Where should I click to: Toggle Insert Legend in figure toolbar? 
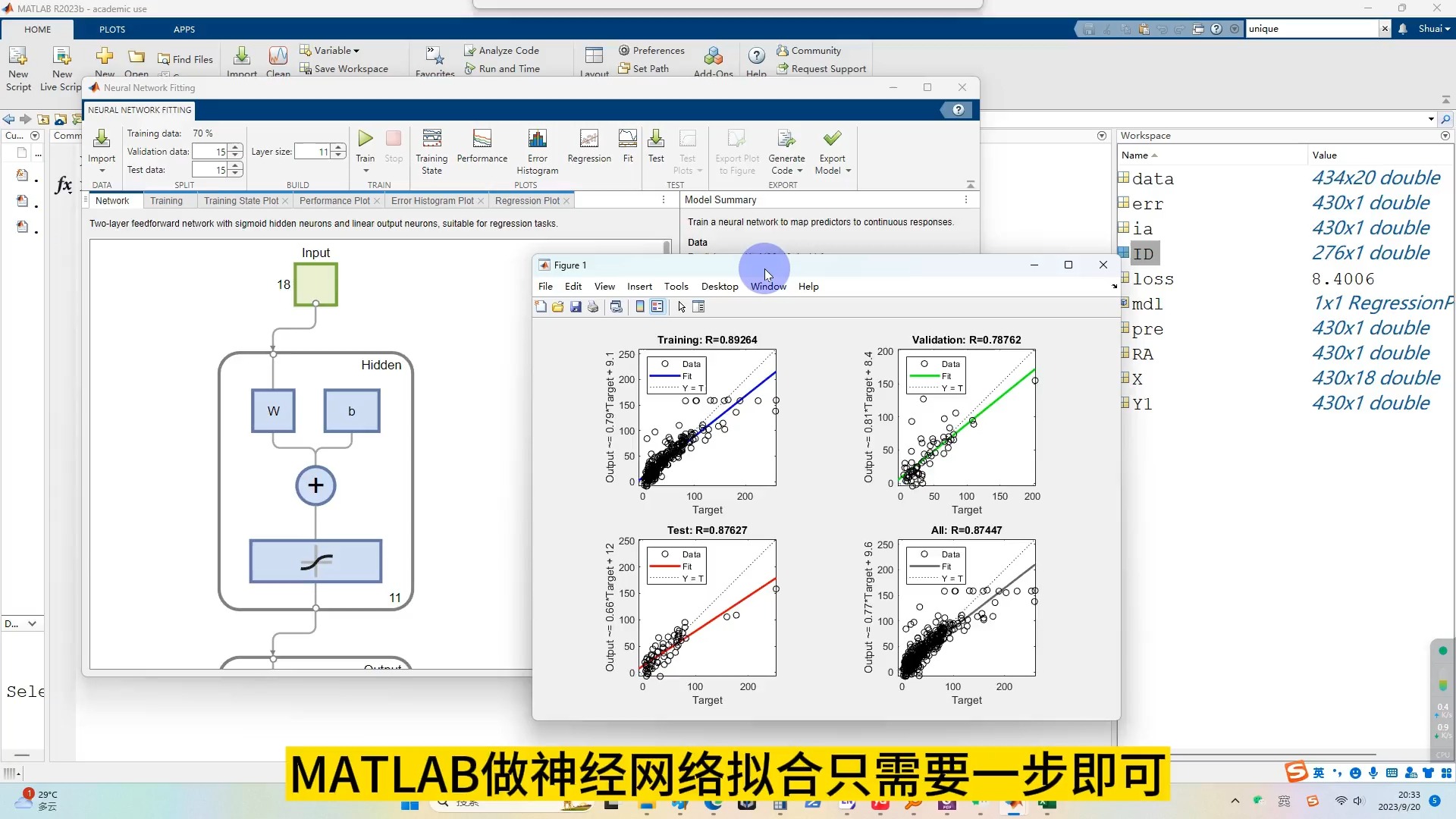click(x=657, y=307)
